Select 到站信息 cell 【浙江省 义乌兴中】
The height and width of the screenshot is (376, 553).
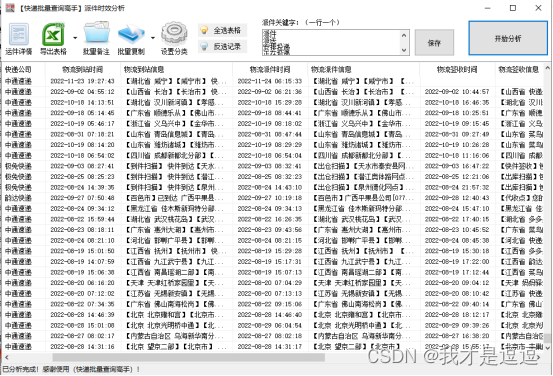[174, 123]
